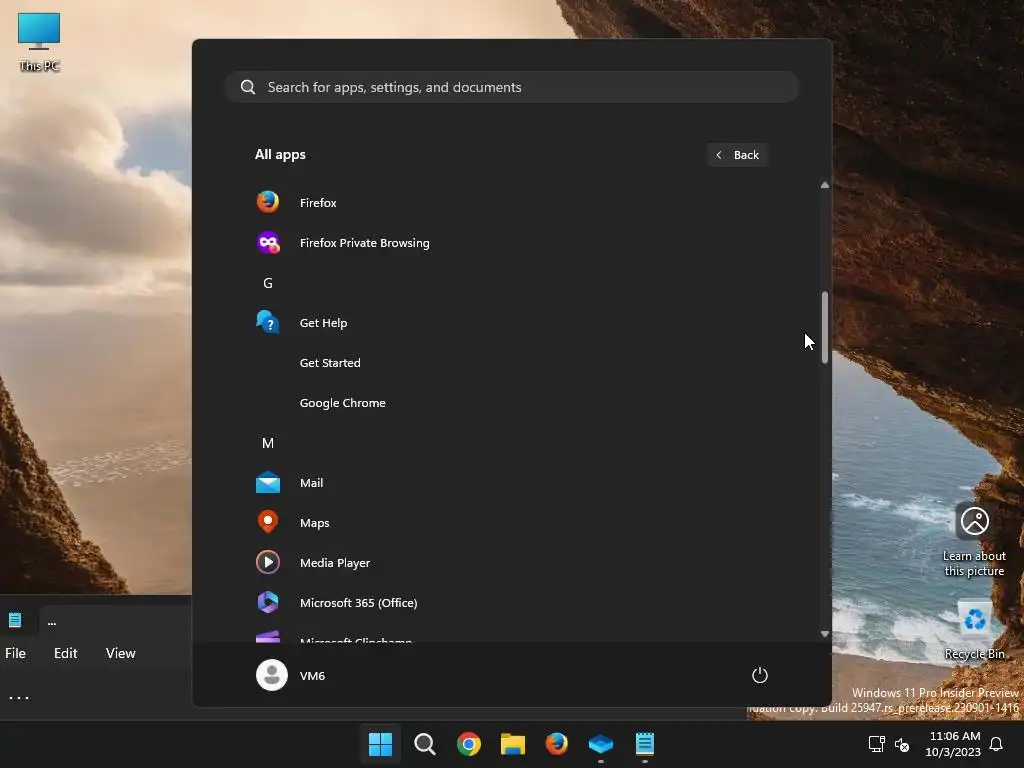Open the Edit menu in Notepad

tap(65, 653)
